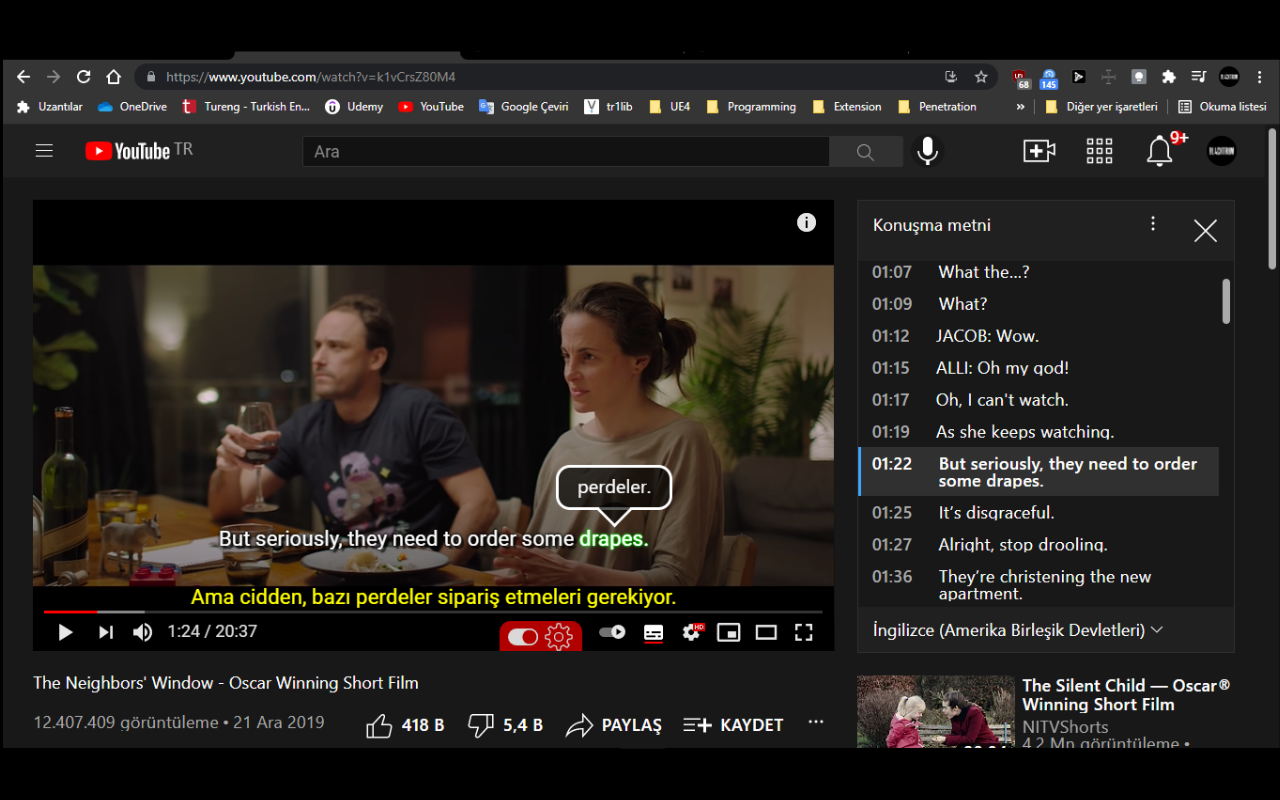Open YouTube guide hamburger menu
Viewport: 1280px width, 800px height.
44,151
